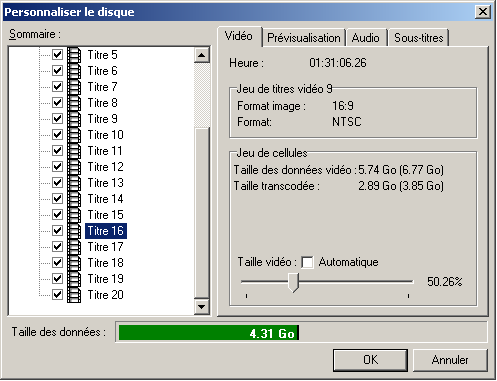This screenshot has height=381, width=497.
Task: Uncheck the Titre 19 checkbox
Action: click(x=57, y=278)
